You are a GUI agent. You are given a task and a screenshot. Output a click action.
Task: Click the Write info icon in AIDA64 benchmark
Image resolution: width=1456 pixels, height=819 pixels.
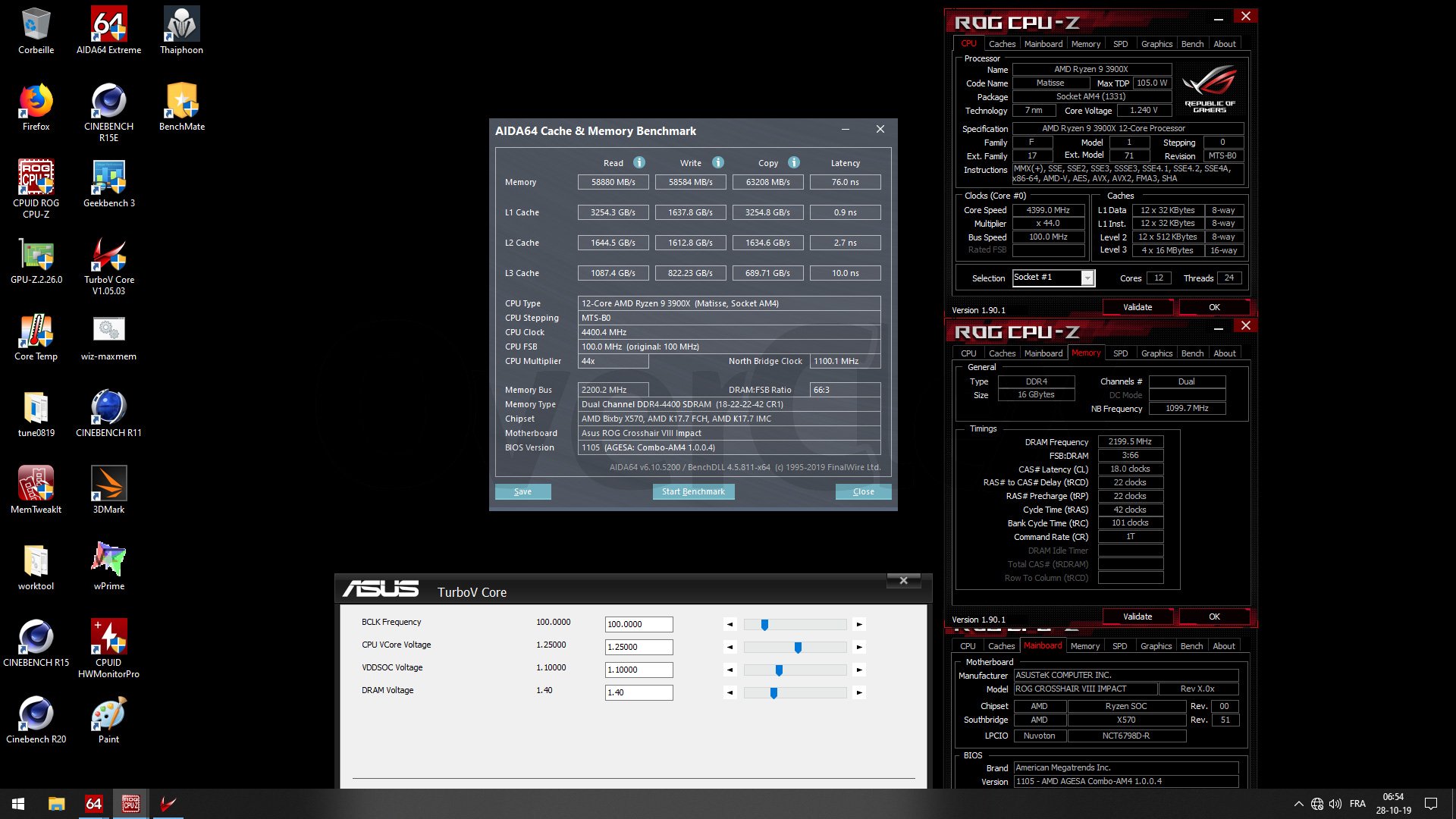[718, 162]
